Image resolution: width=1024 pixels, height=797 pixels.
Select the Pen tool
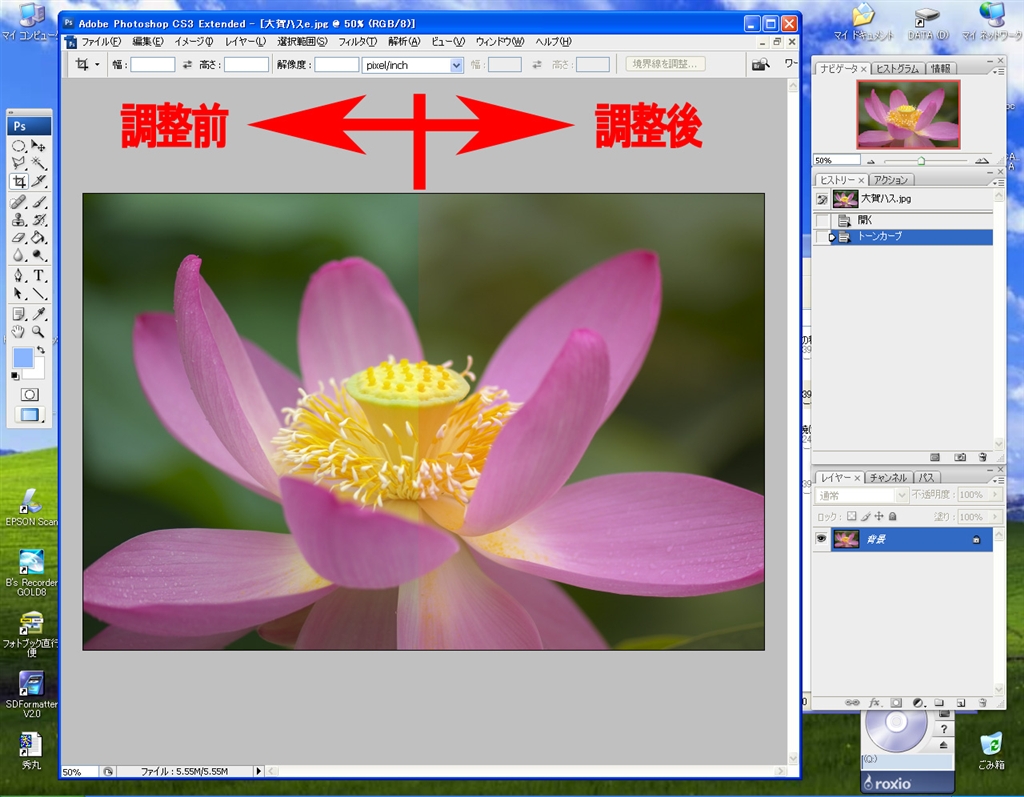(19, 276)
